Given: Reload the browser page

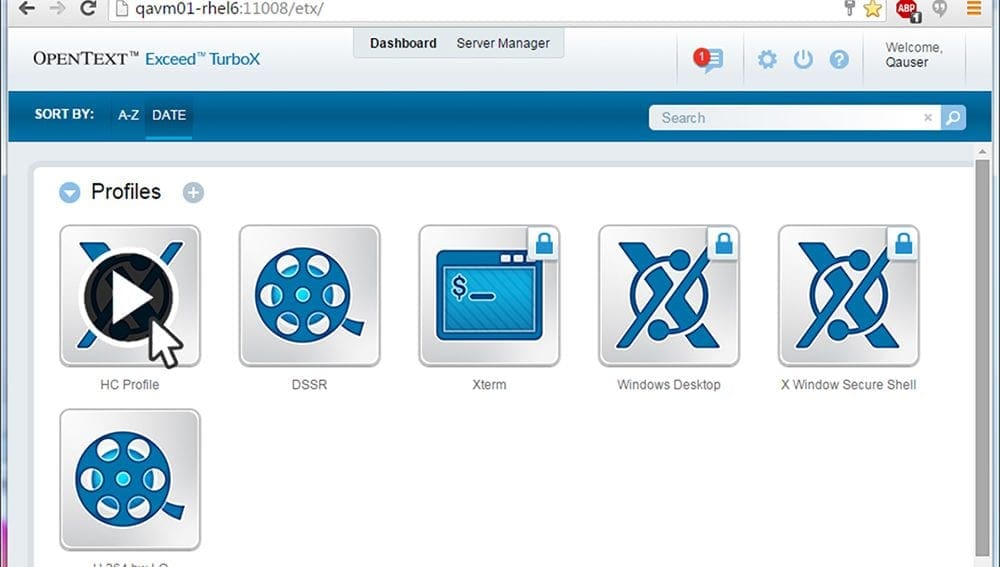Looking at the screenshot, I should coord(88,8).
